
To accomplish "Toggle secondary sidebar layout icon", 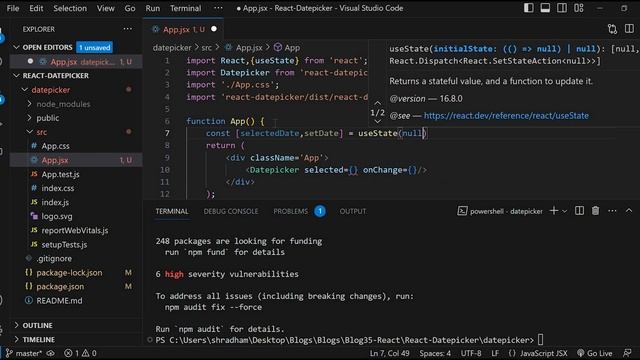I will pos(562,8).
